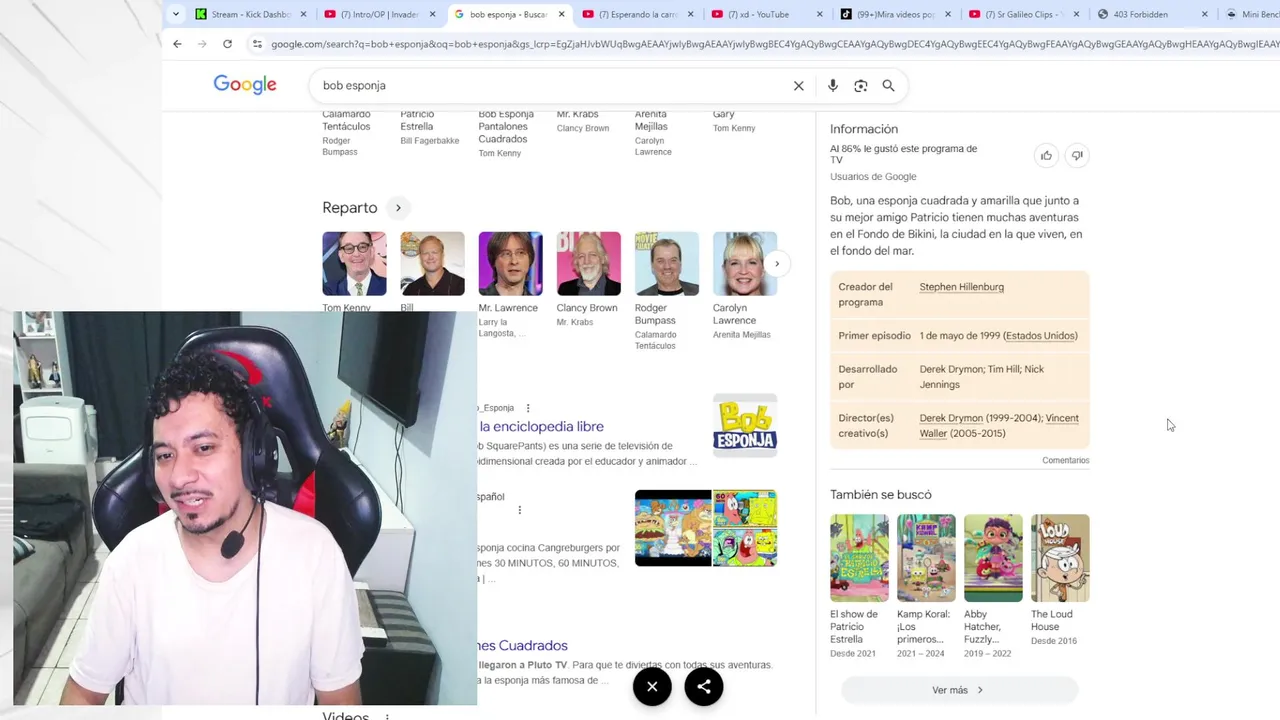Viewport: 1280px width, 720px height.
Task: Open image search using the camera lens icon
Action: [x=860, y=86]
